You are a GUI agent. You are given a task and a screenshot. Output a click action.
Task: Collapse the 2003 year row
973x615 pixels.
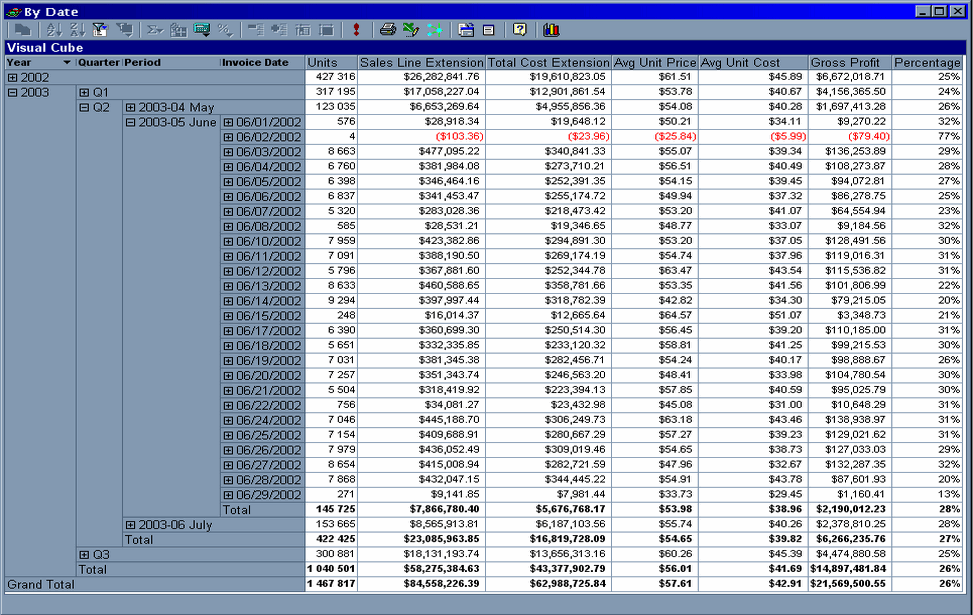click(12, 92)
